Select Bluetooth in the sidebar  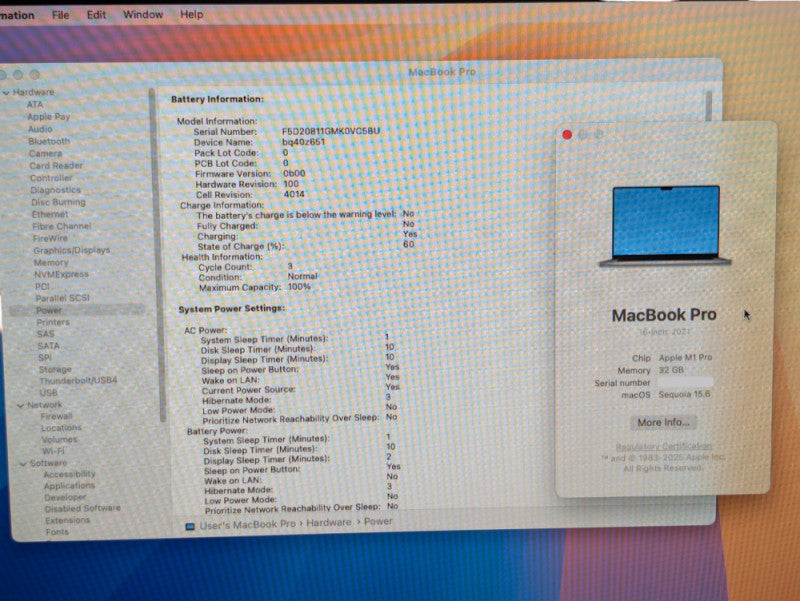tap(49, 141)
